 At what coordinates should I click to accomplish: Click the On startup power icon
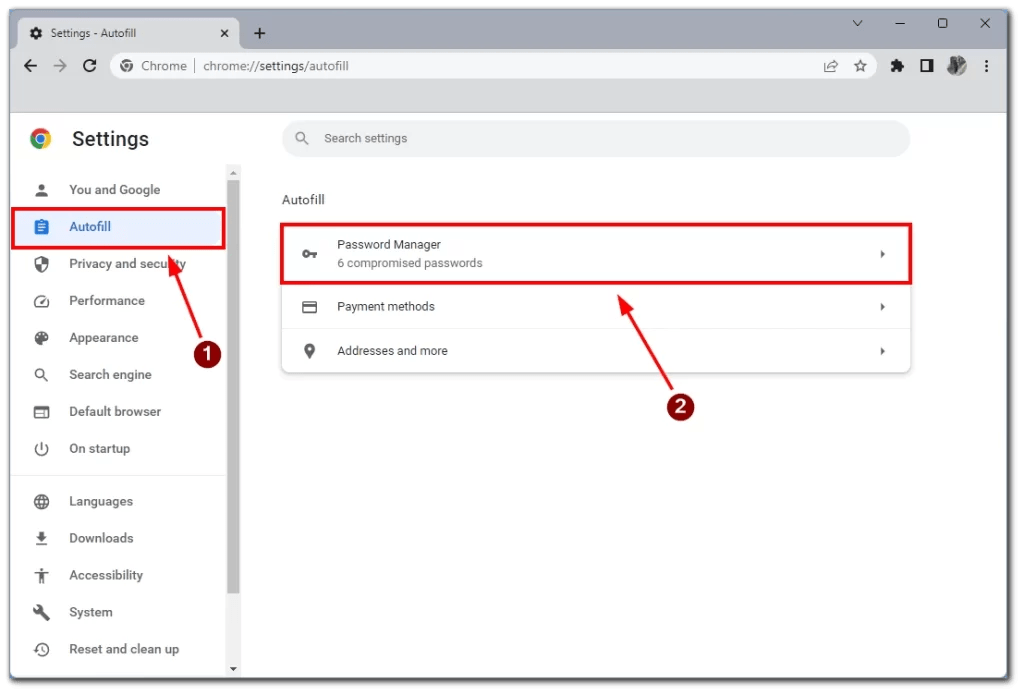(41, 449)
